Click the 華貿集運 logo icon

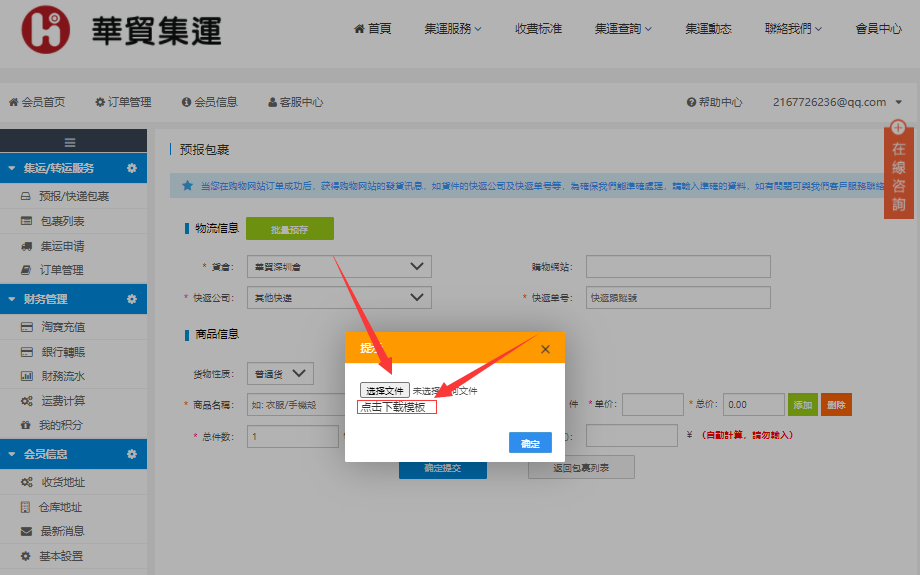point(46,31)
